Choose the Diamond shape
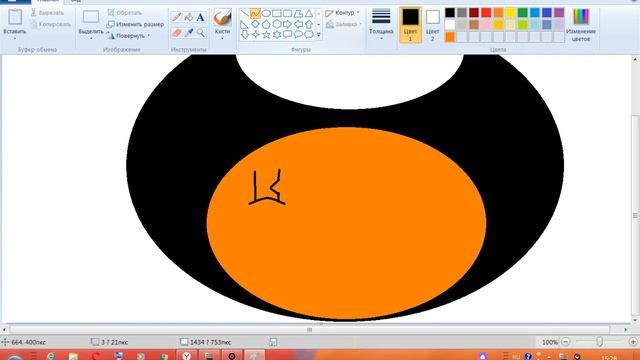The image size is (640, 360). [x=255, y=24]
